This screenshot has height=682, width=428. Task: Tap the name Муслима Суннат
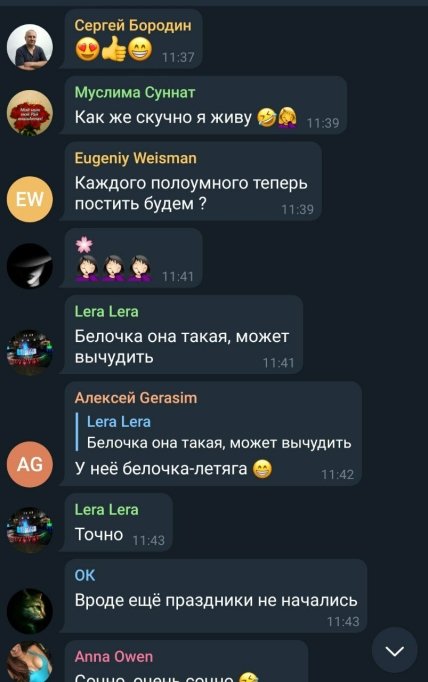point(135,92)
